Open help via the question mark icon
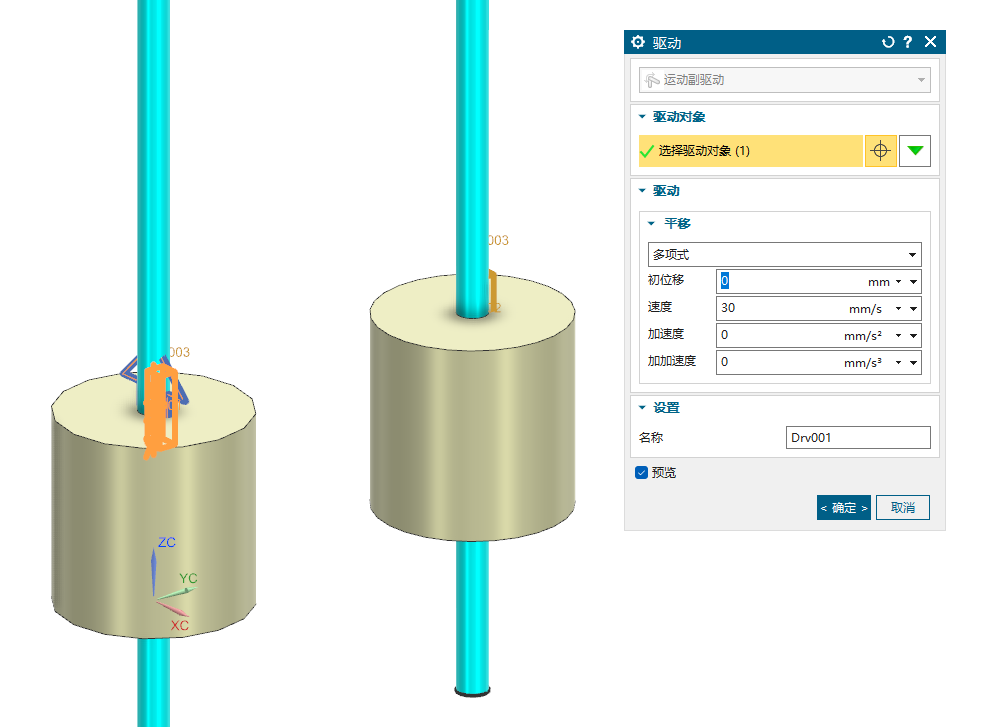Viewport: 988px width, 727px height. click(x=908, y=42)
